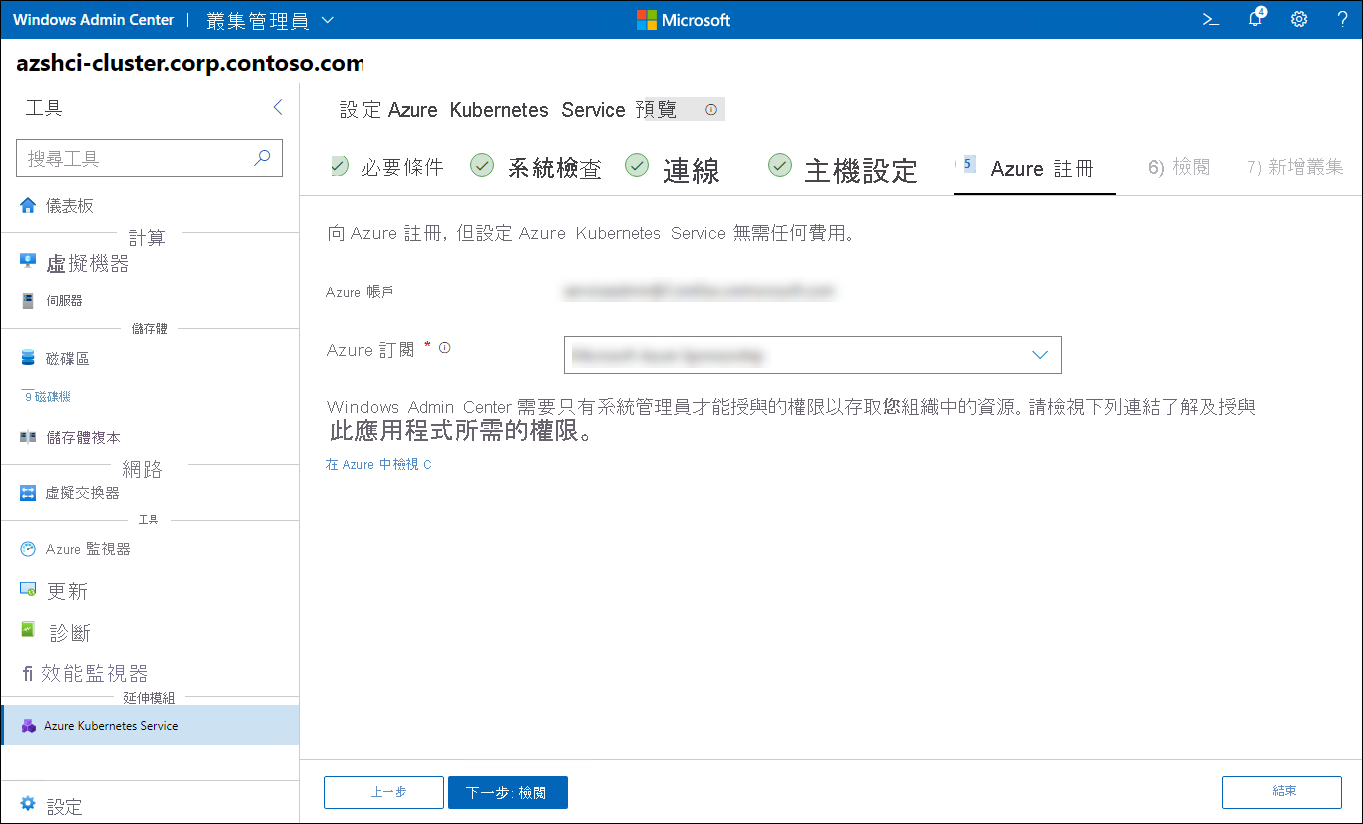Open the PowerShell console icon
Viewport: 1363px width, 824px height.
point(1211,19)
